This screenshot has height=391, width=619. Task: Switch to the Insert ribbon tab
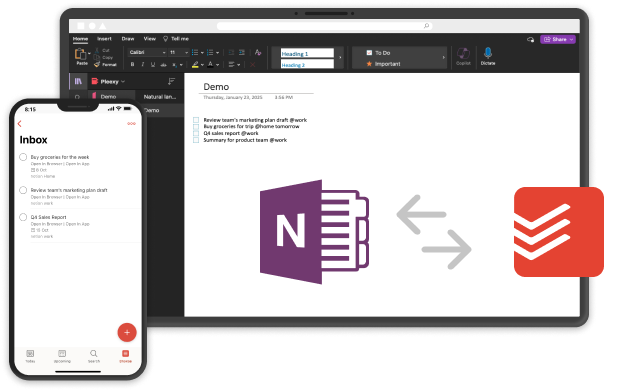tap(104, 39)
